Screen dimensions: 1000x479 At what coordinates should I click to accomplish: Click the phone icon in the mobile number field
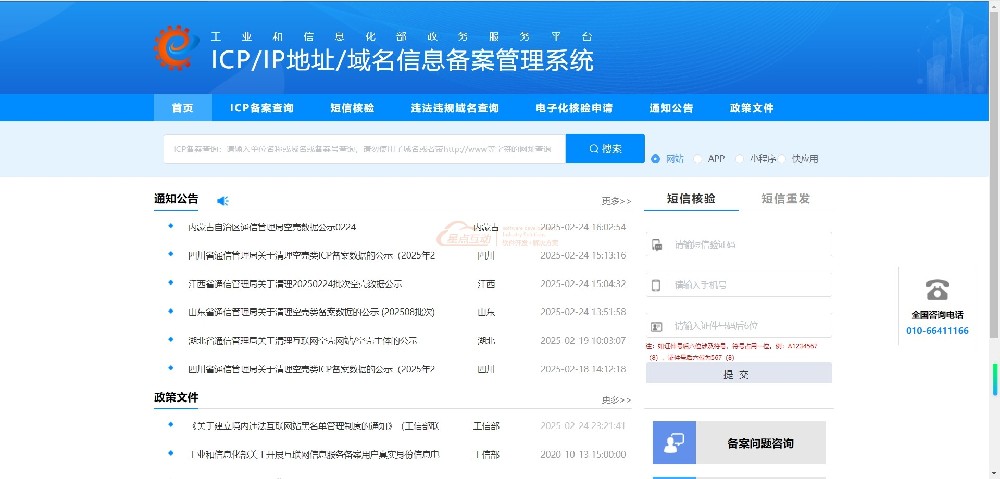(656, 285)
